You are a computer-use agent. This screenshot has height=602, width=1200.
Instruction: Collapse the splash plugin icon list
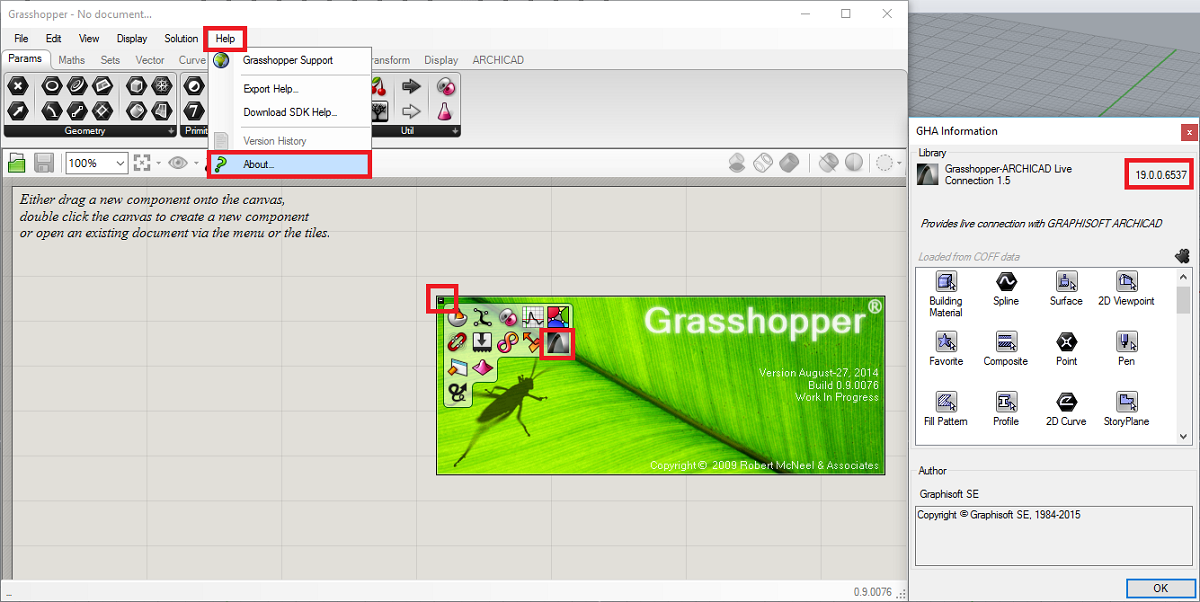441,300
